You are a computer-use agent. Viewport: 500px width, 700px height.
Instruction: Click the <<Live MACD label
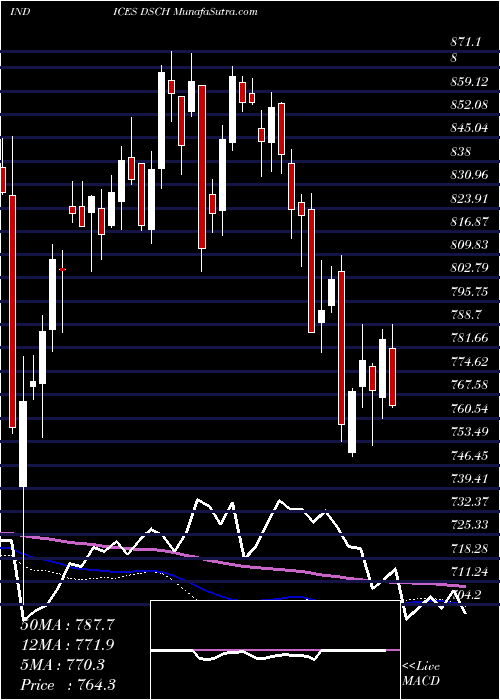pyautogui.click(x=421, y=673)
